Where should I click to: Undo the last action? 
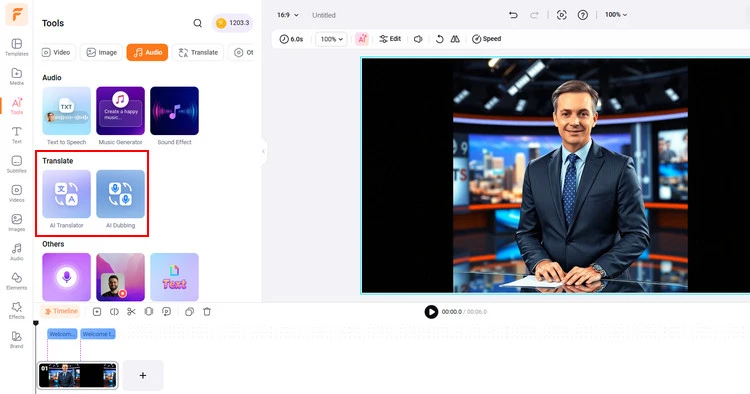pos(513,15)
